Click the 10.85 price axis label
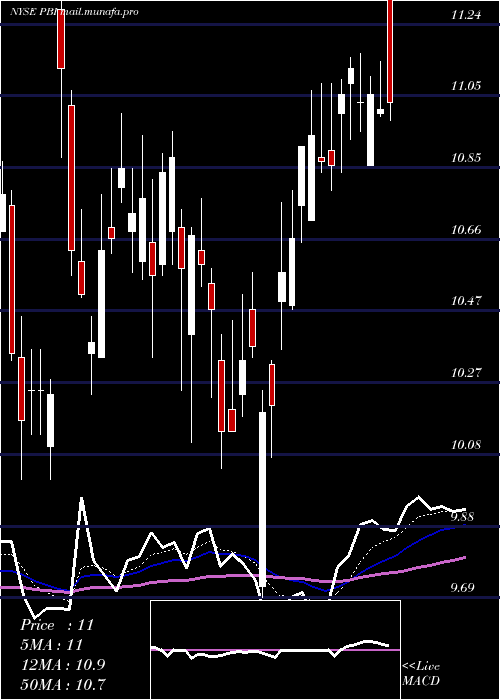The height and width of the screenshot is (700, 500). pos(466,158)
